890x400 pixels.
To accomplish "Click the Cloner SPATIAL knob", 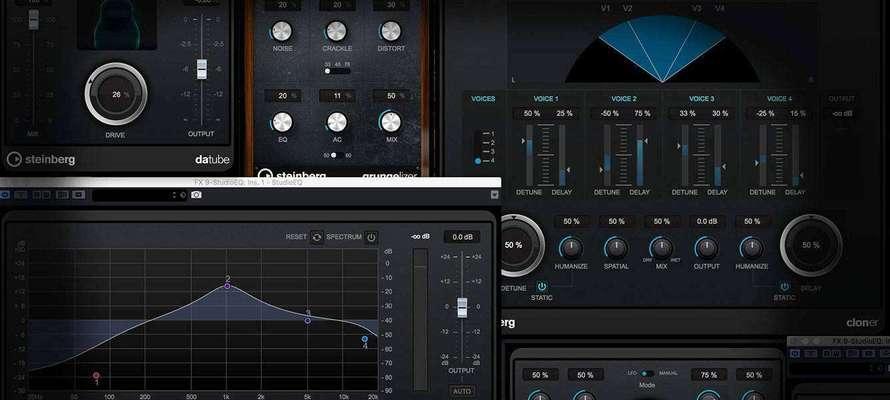I will pos(616,248).
